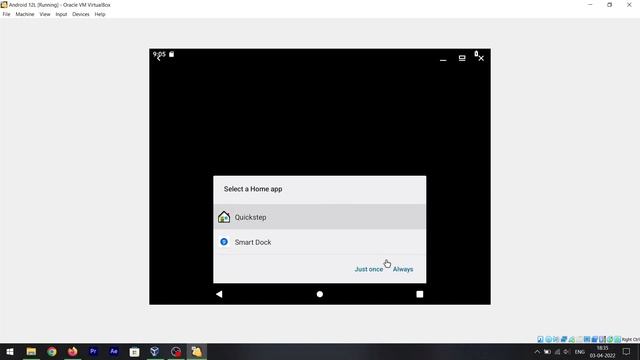Switch the ENG input language indicator
Viewport: 640px width, 360px height.
580,351
